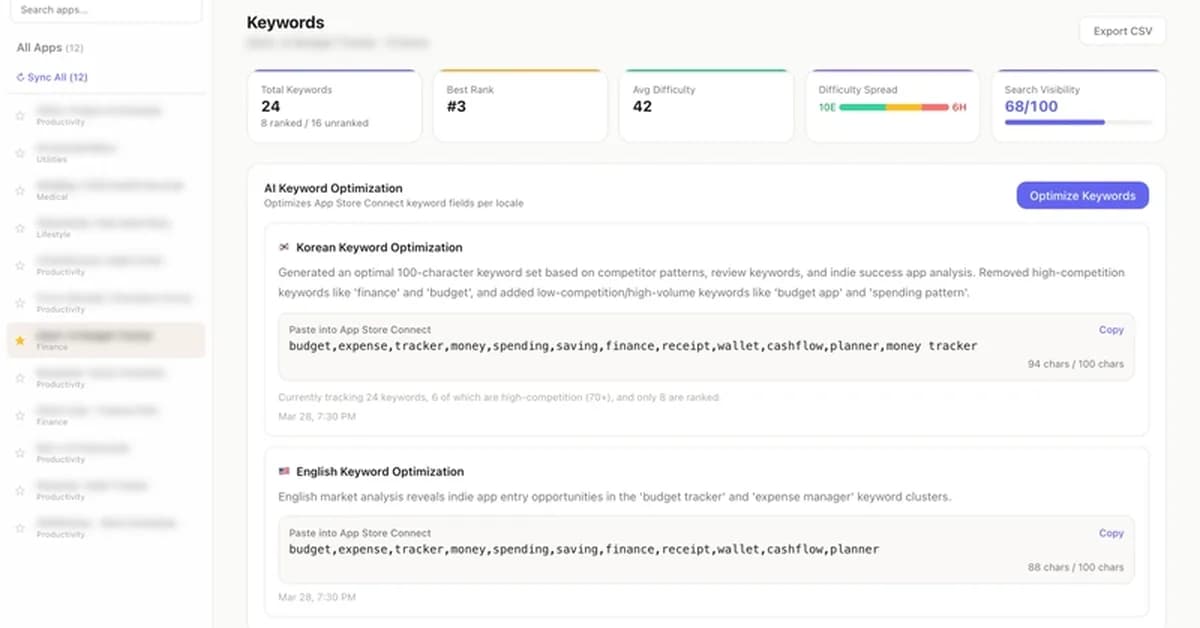Image resolution: width=1200 pixels, height=628 pixels.
Task: Copy the English keyword set
Action: click(1111, 534)
